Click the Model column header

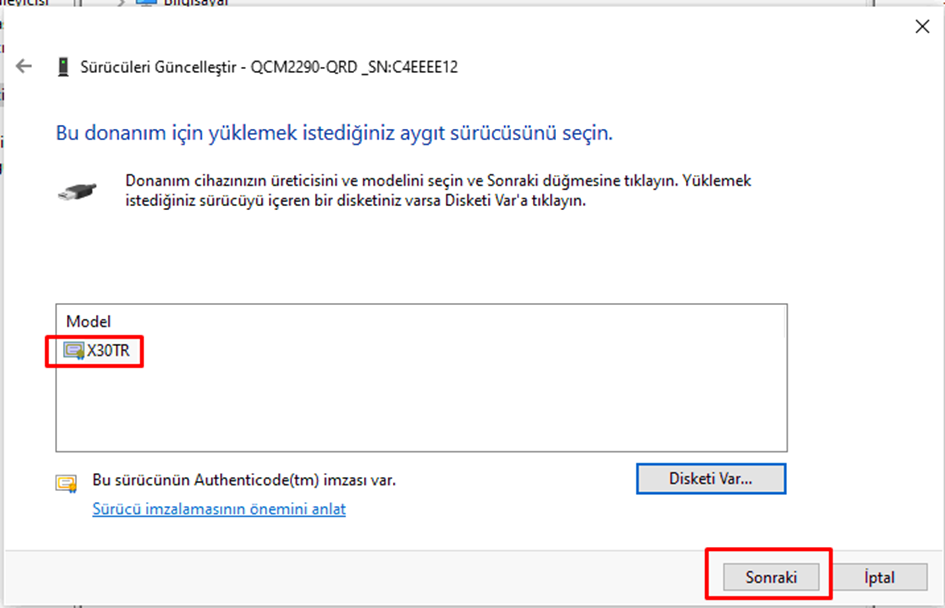pos(88,321)
